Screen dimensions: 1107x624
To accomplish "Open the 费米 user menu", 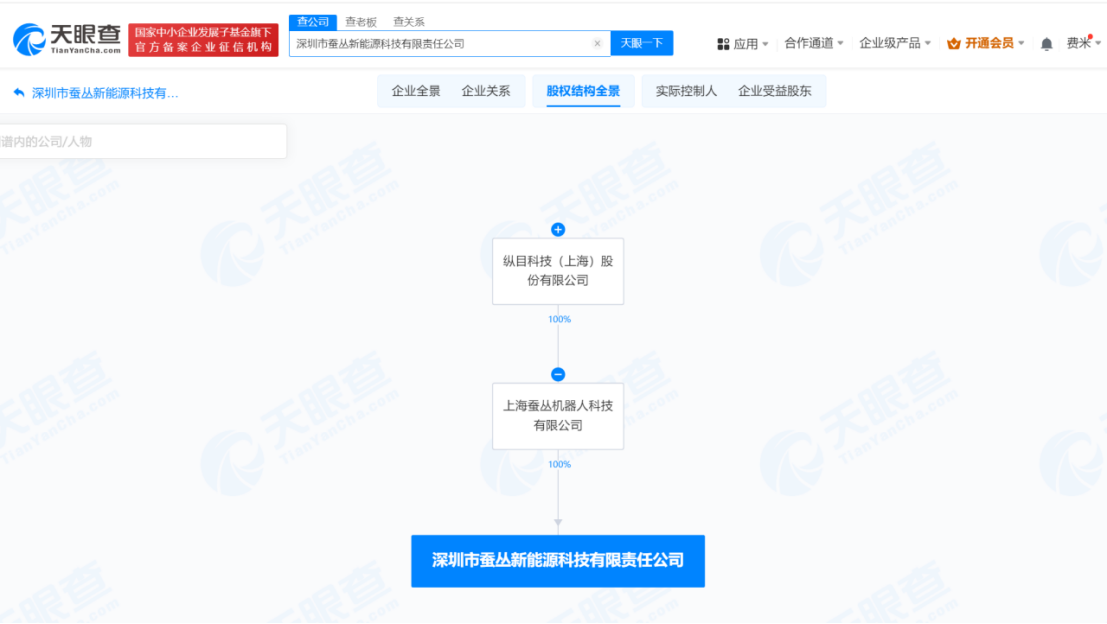I will point(1083,43).
